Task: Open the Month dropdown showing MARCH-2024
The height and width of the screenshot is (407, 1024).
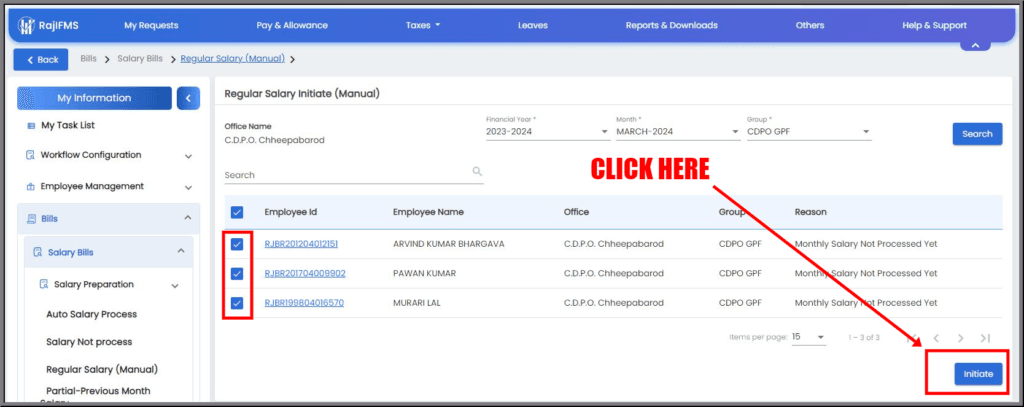Action: click(677, 131)
